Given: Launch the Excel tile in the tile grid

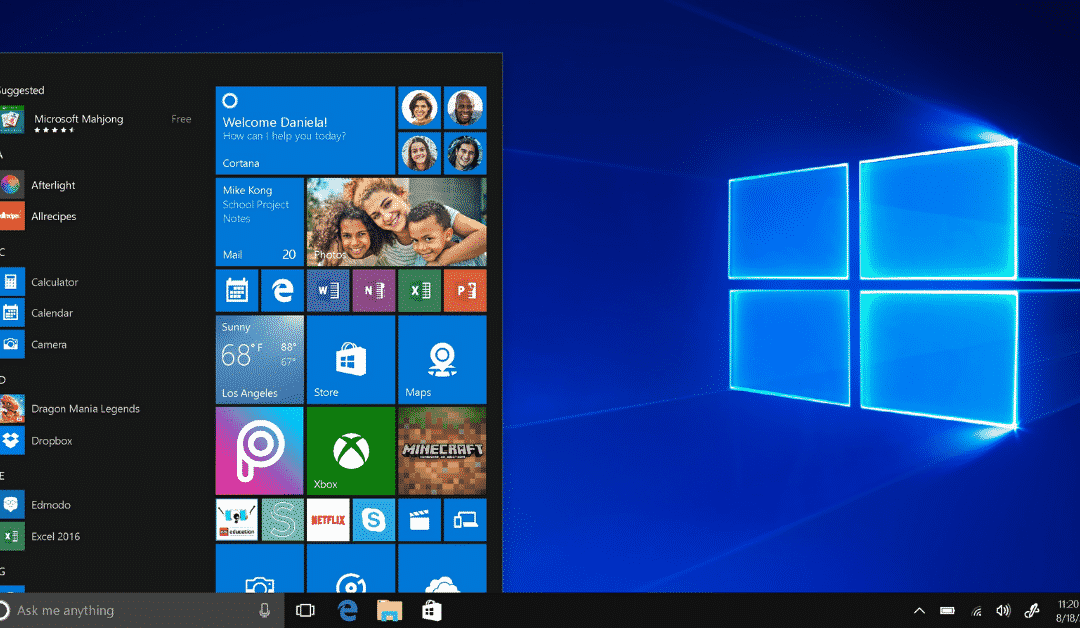Looking at the screenshot, I should tap(419, 291).
